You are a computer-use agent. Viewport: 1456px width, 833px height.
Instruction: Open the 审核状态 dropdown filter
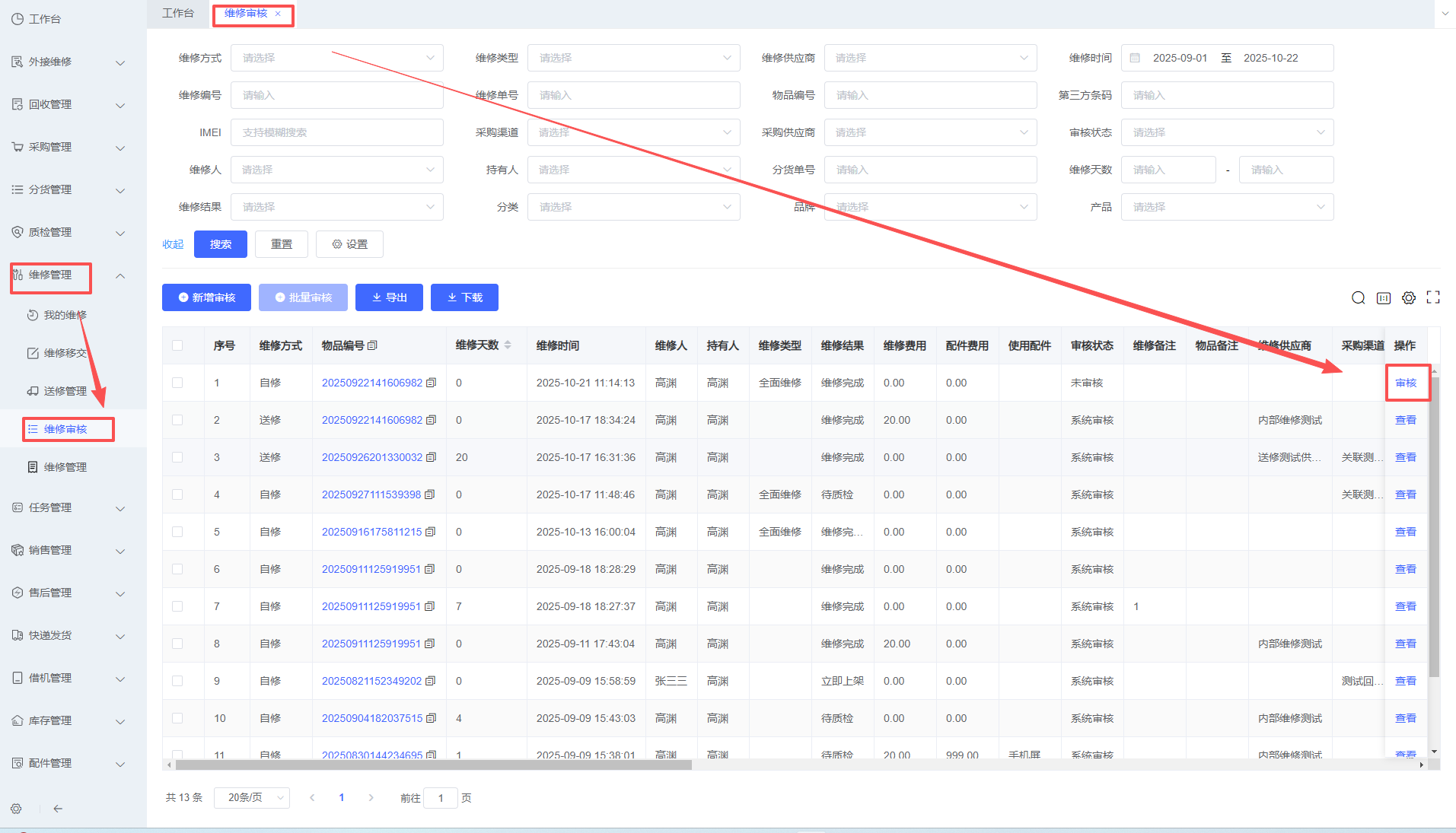tap(1227, 132)
